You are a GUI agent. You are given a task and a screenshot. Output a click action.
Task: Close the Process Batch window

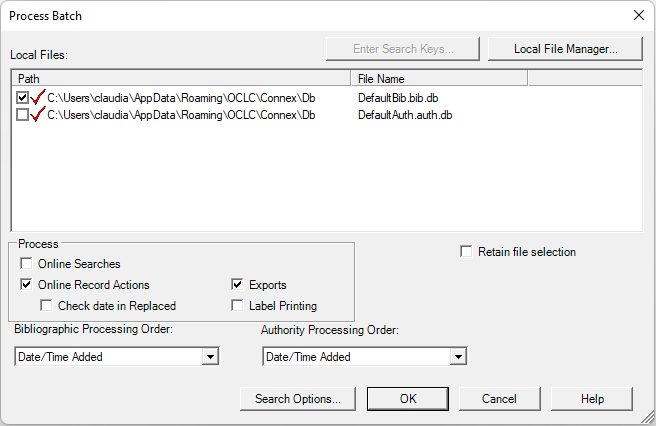tap(638, 15)
